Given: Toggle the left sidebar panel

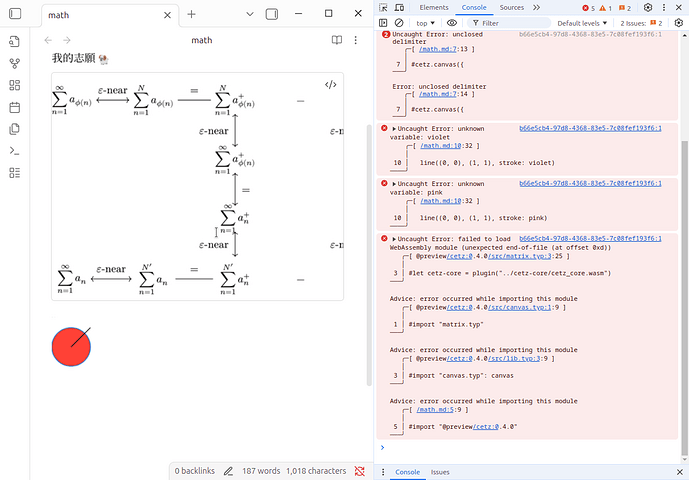Looking at the screenshot, I should coord(14,15).
